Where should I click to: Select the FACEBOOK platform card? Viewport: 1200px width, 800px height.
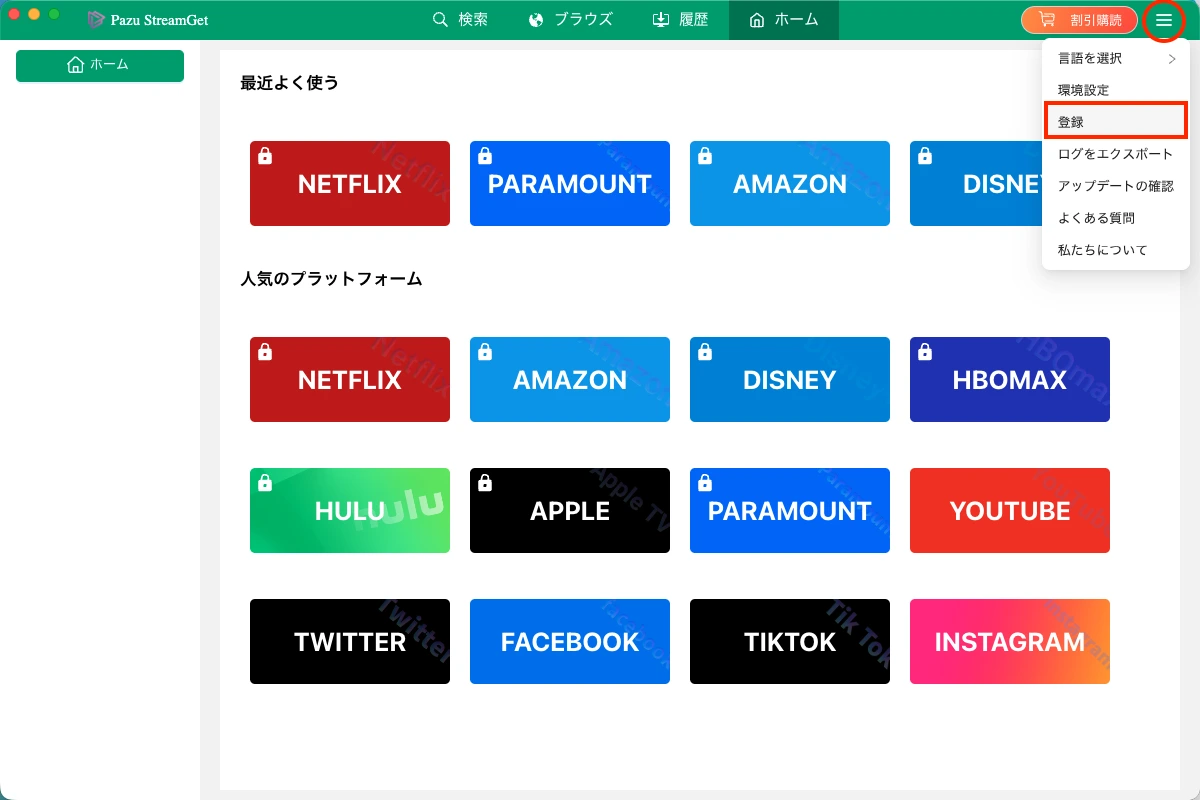click(570, 641)
